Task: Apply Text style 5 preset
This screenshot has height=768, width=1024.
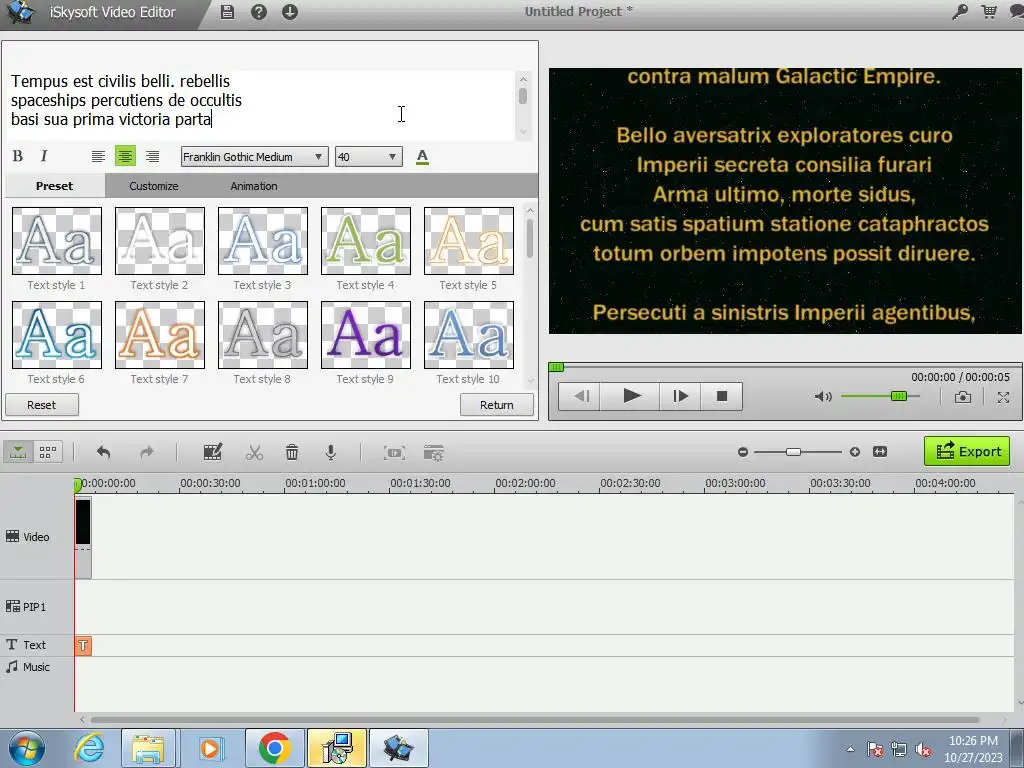Action: click(469, 241)
